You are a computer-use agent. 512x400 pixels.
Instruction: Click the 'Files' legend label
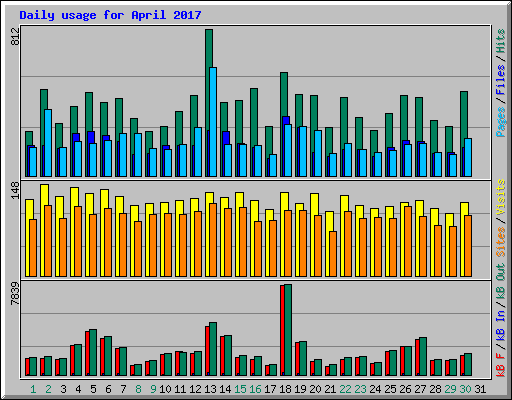pyautogui.click(x=501, y=80)
